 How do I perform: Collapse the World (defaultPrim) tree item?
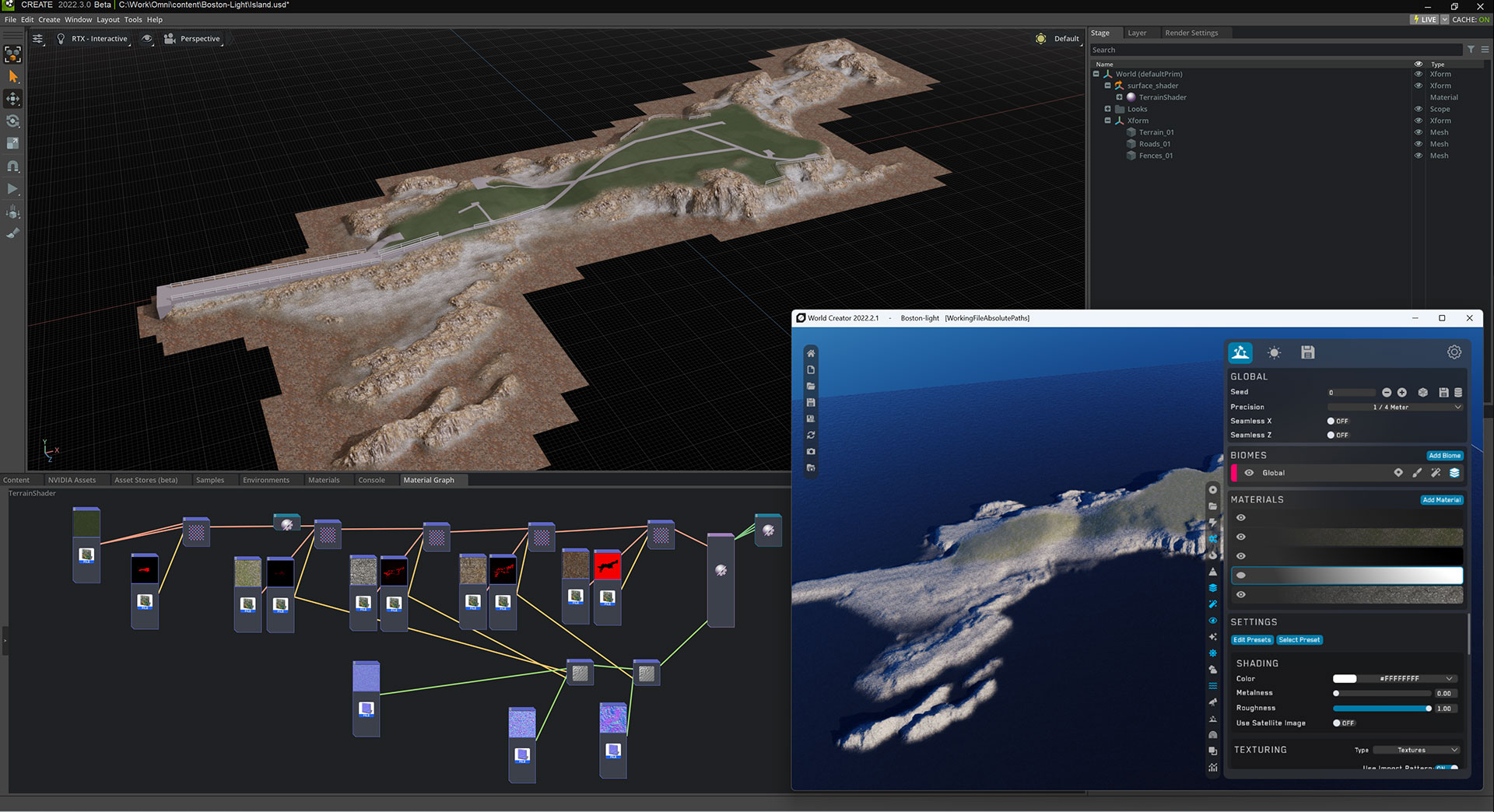(1097, 73)
